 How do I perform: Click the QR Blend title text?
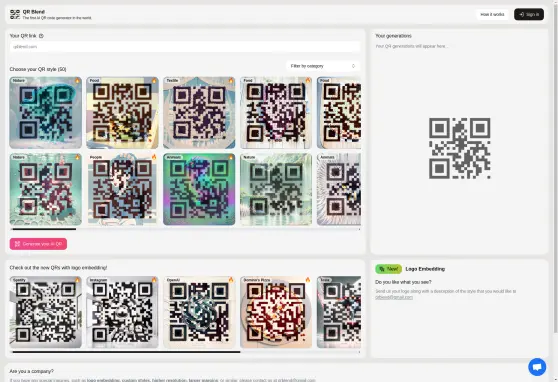pos(33,12)
